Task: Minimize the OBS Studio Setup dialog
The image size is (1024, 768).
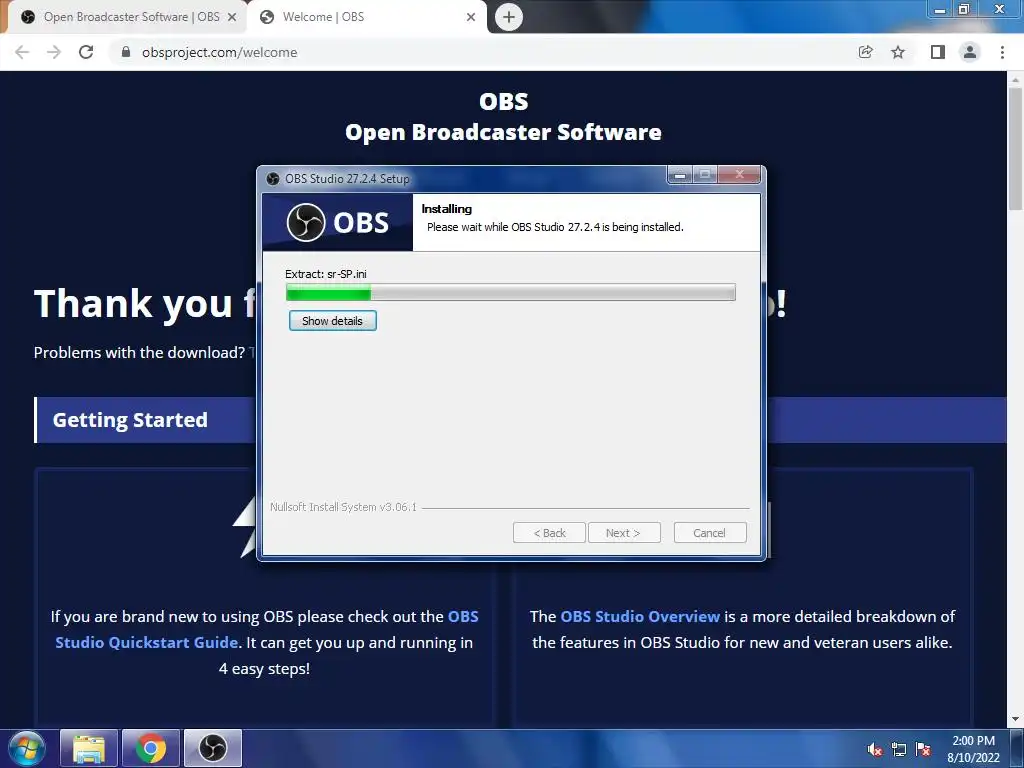Action: [679, 174]
